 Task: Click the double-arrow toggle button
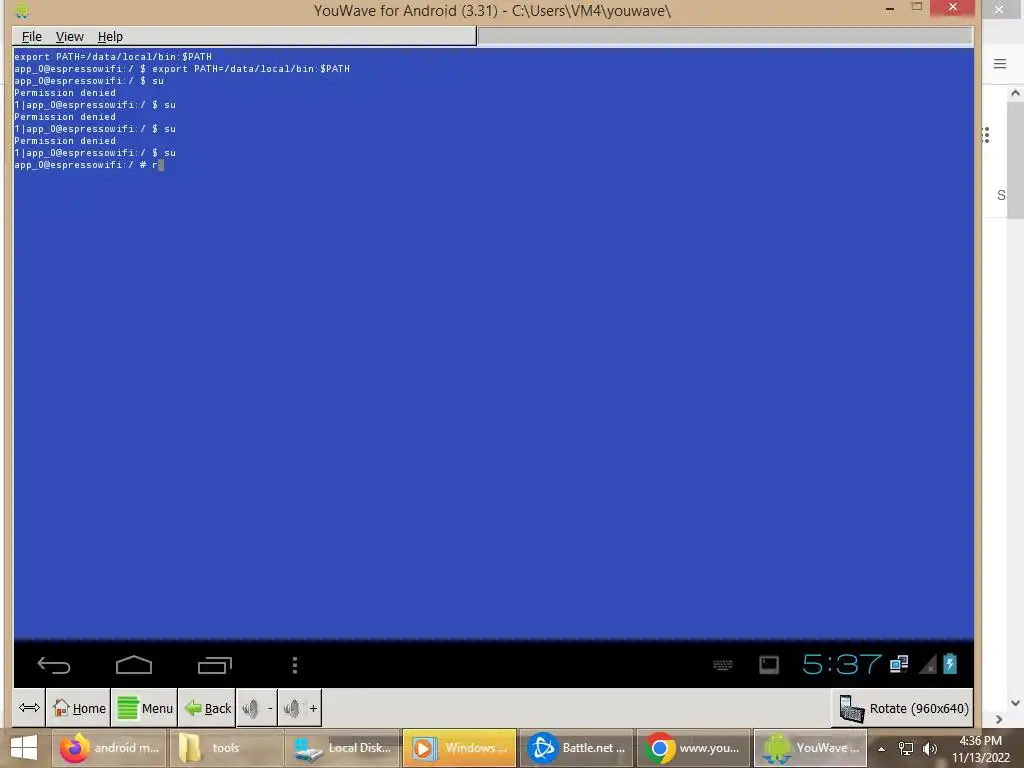click(29, 707)
